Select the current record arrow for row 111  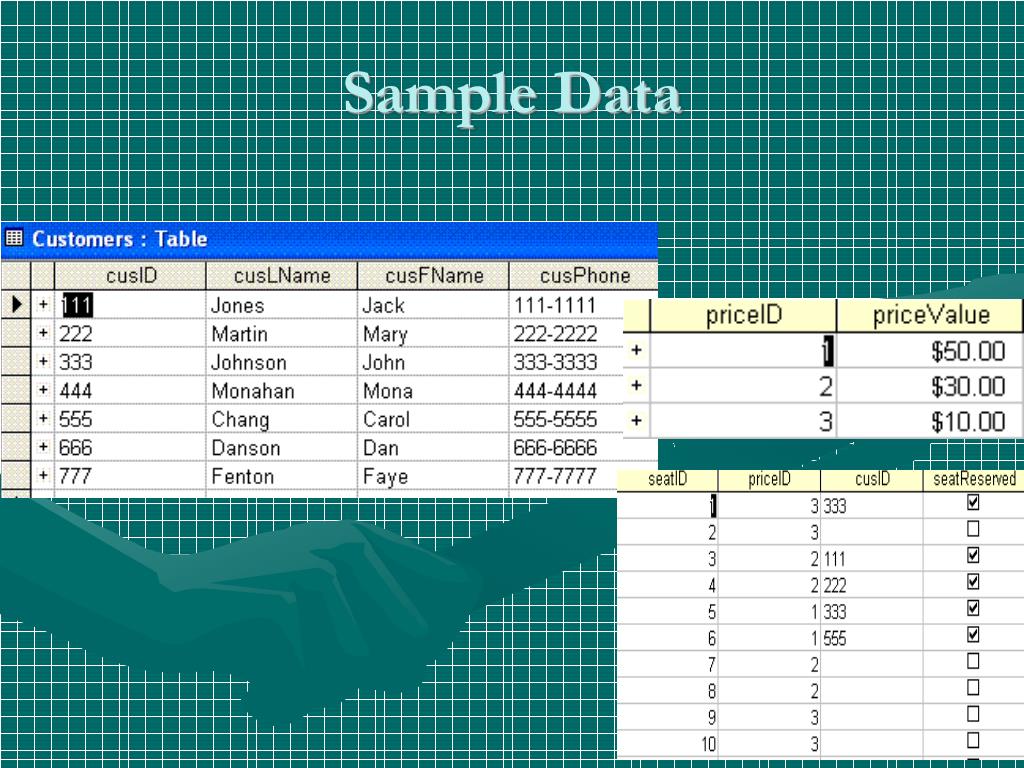point(16,304)
